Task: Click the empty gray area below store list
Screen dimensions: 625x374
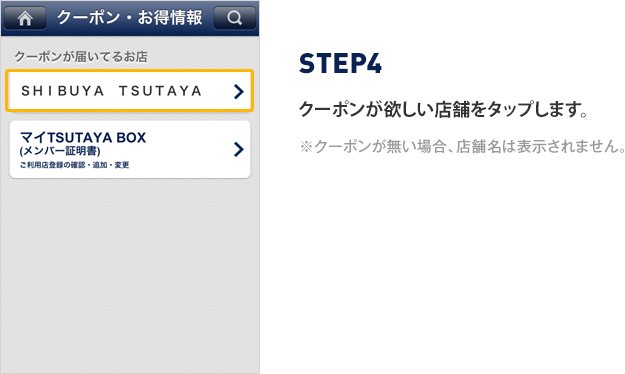Action: click(130, 275)
